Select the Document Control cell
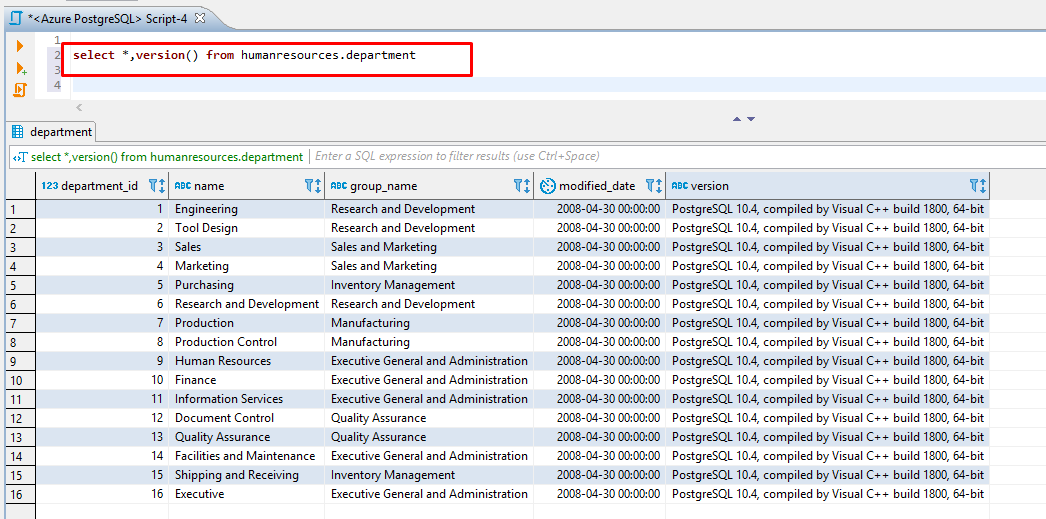 (x=246, y=418)
